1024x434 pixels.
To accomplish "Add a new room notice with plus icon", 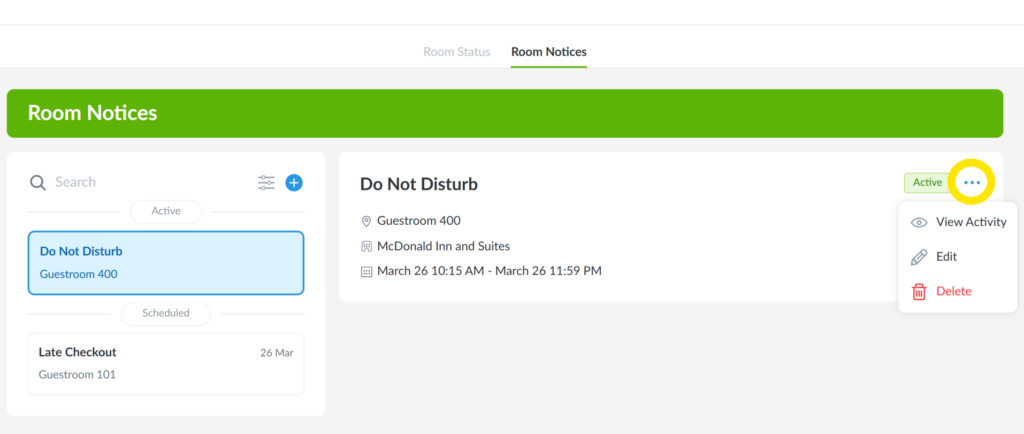I will [x=294, y=182].
